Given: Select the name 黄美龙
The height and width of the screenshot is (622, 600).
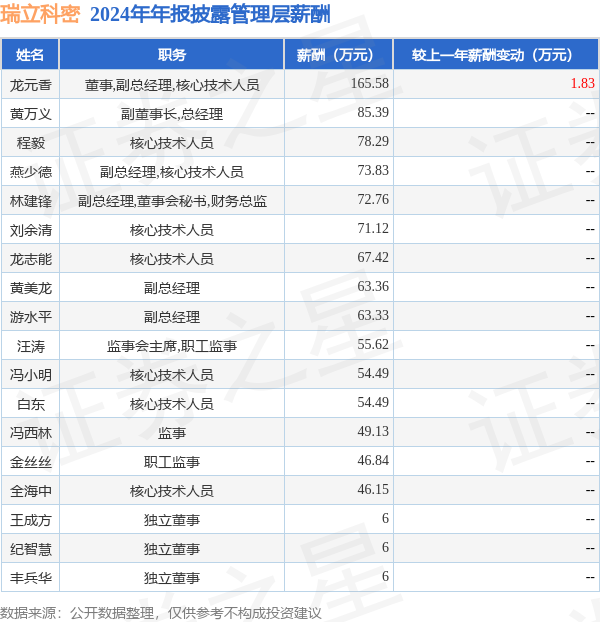Looking at the screenshot, I should 31,288.
